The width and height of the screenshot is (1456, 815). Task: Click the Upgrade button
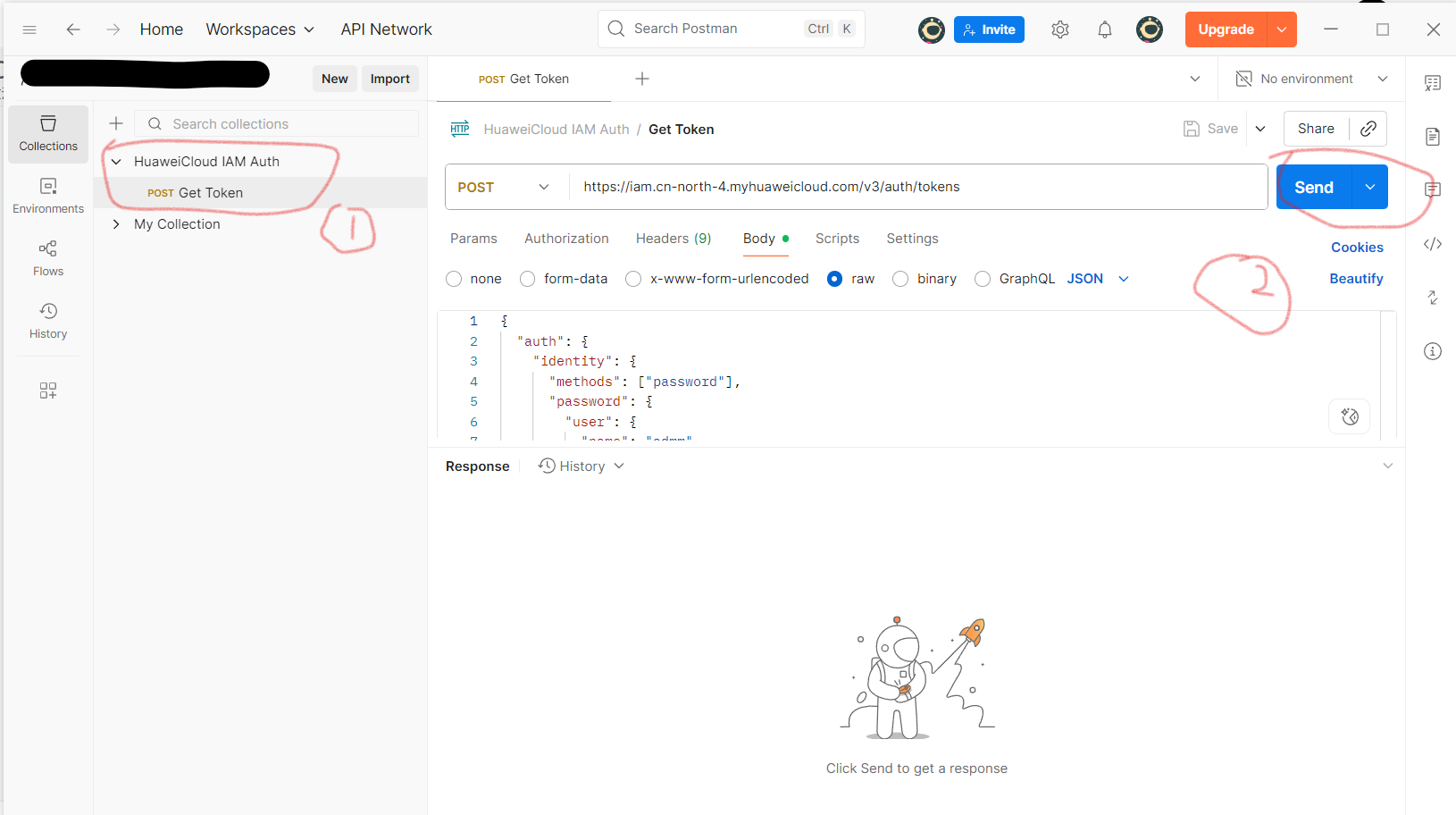(x=1226, y=29)
